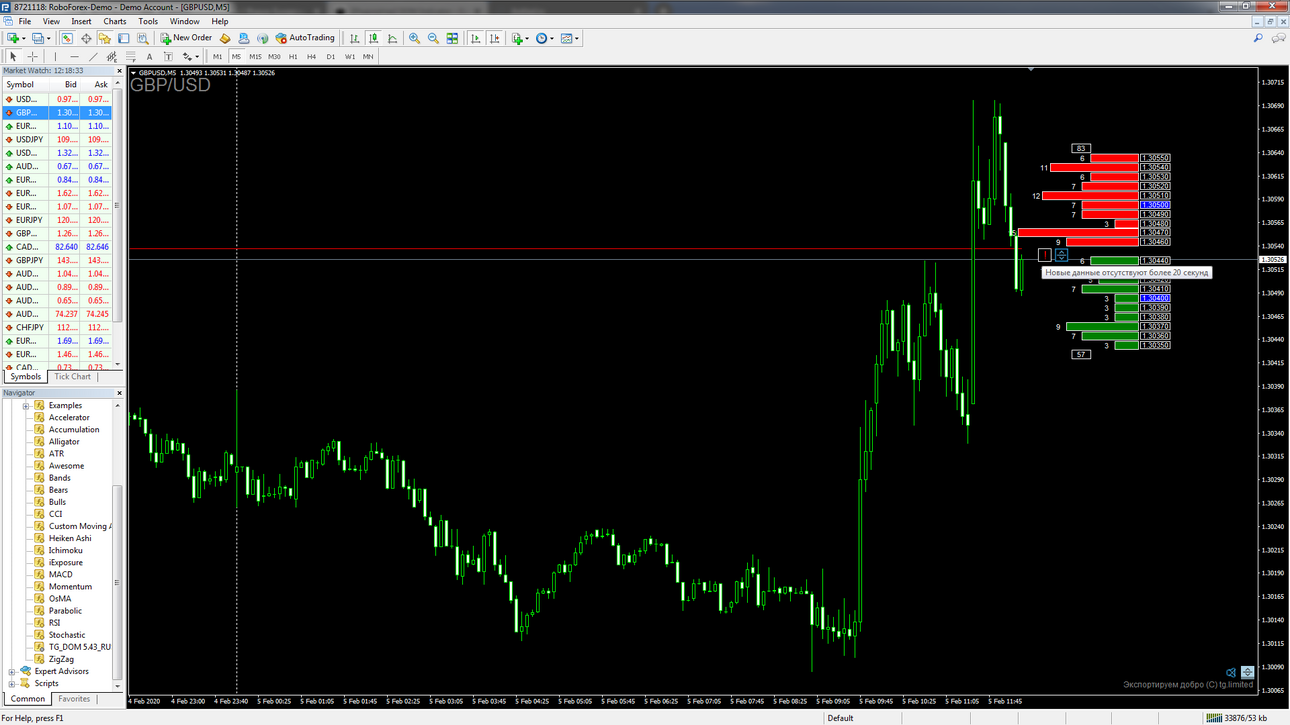Click the red bar at 1.30510
Image resolution: width=1290 pixels, height=725 pixels.
(1090, 196)
